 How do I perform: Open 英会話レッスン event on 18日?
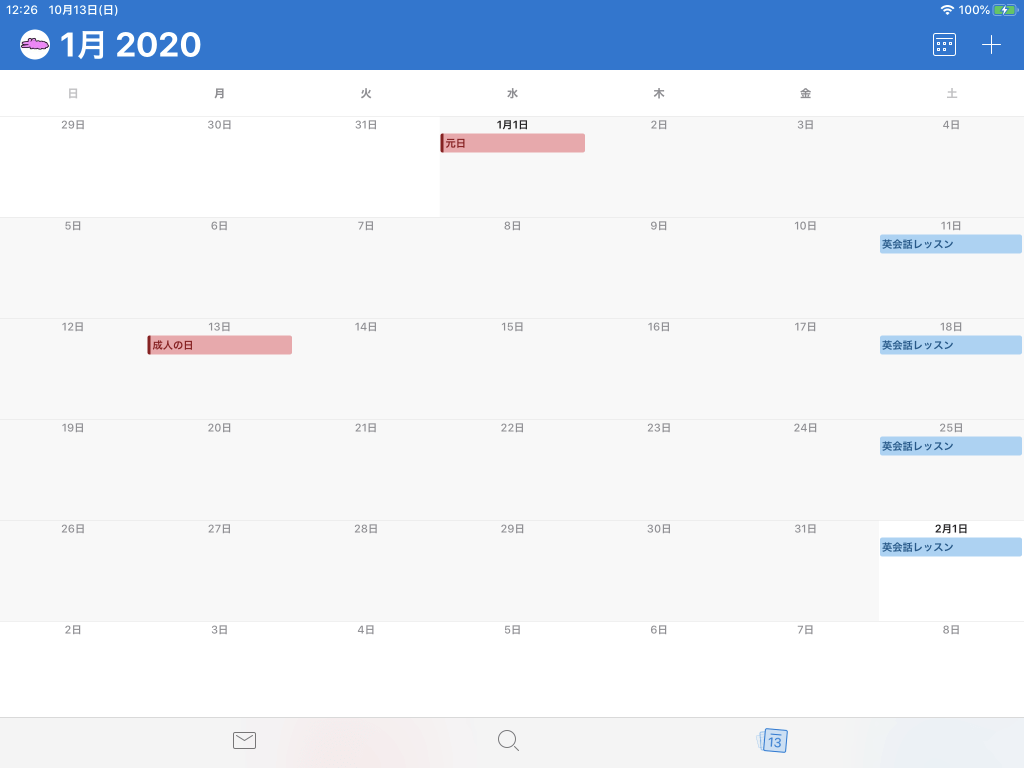point(950,345)
